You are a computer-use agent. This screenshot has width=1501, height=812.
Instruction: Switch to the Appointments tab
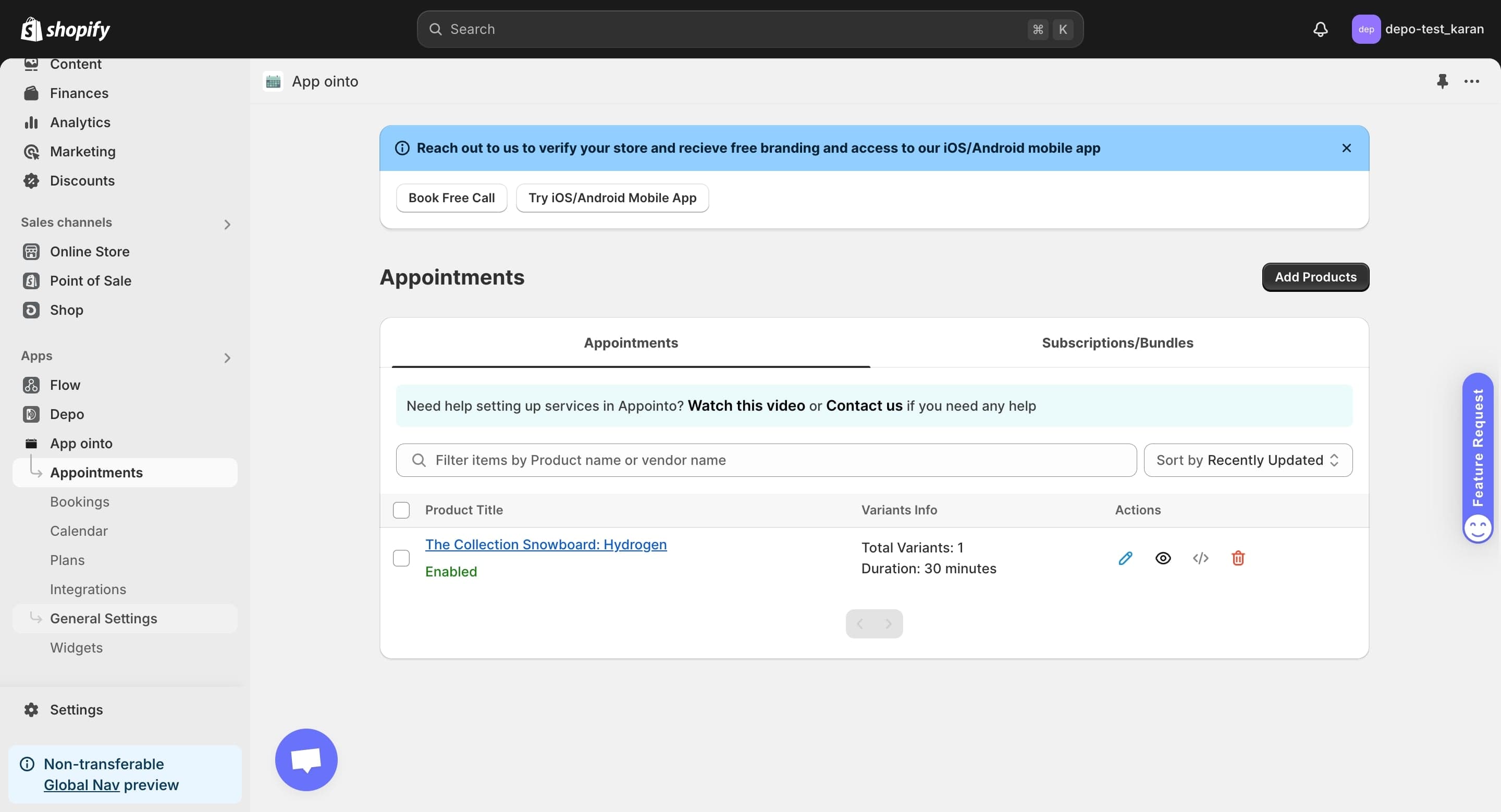pos(631,342)
